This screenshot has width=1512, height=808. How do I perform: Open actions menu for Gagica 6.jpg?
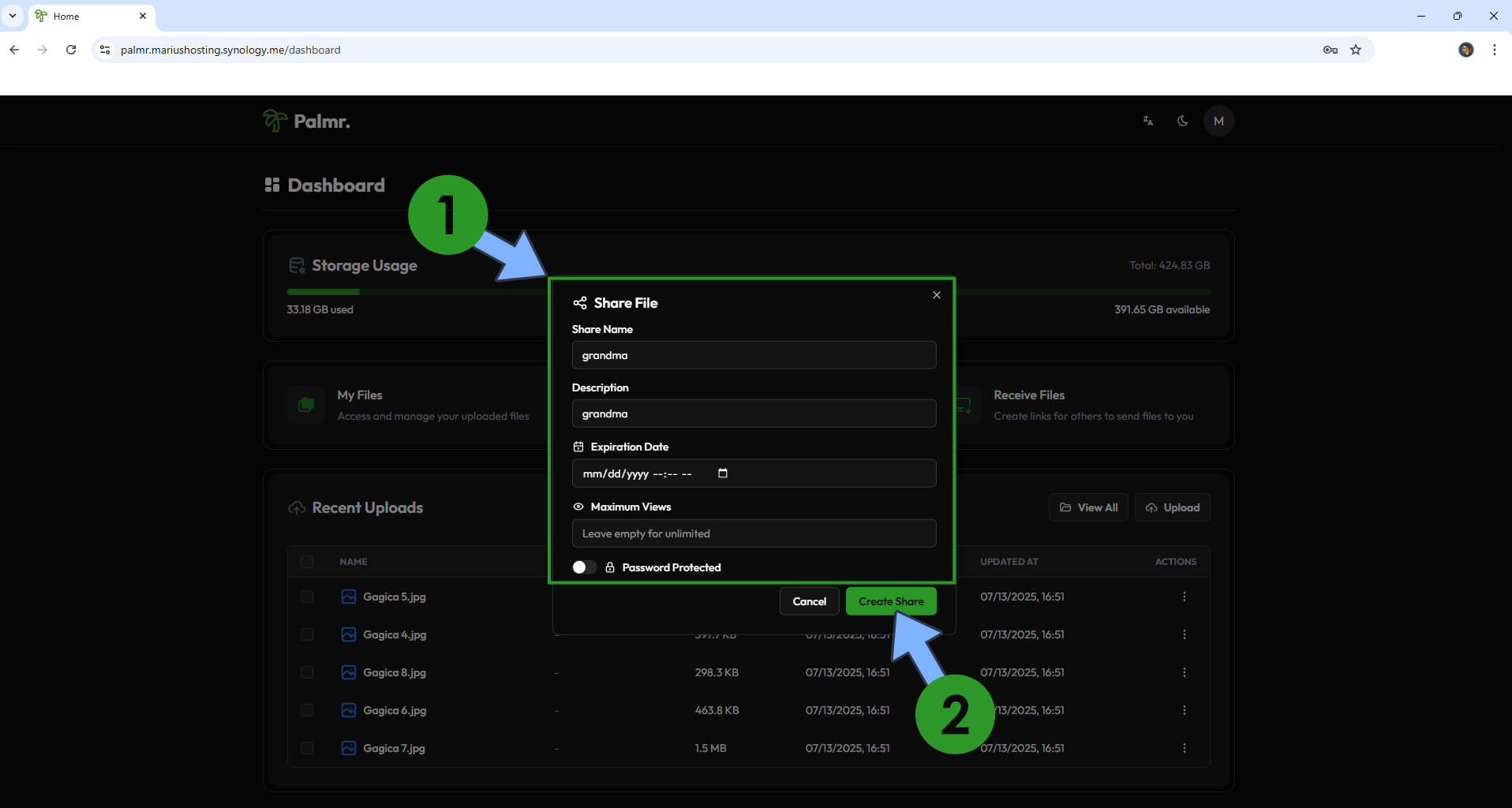coord(1185,710)
